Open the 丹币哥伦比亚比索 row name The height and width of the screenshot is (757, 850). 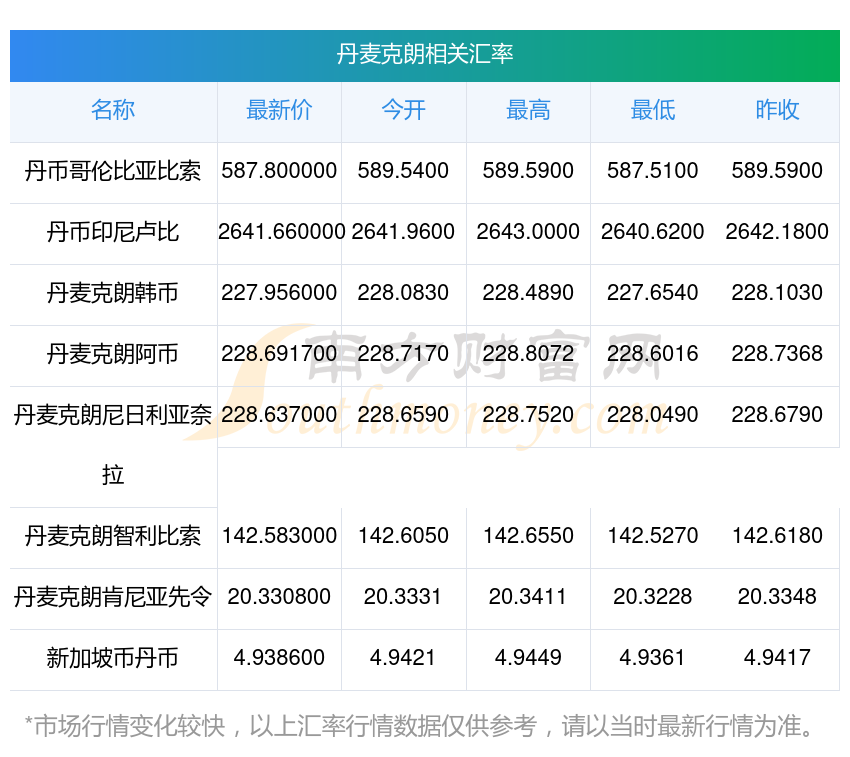pos(113,171)
